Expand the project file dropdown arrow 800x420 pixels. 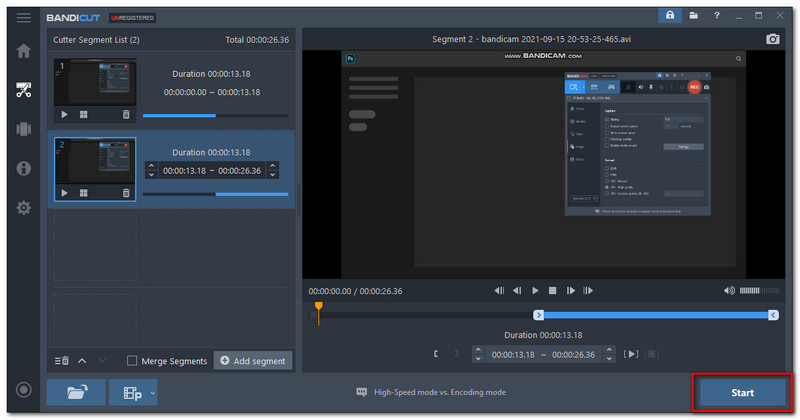coord(153,393)
